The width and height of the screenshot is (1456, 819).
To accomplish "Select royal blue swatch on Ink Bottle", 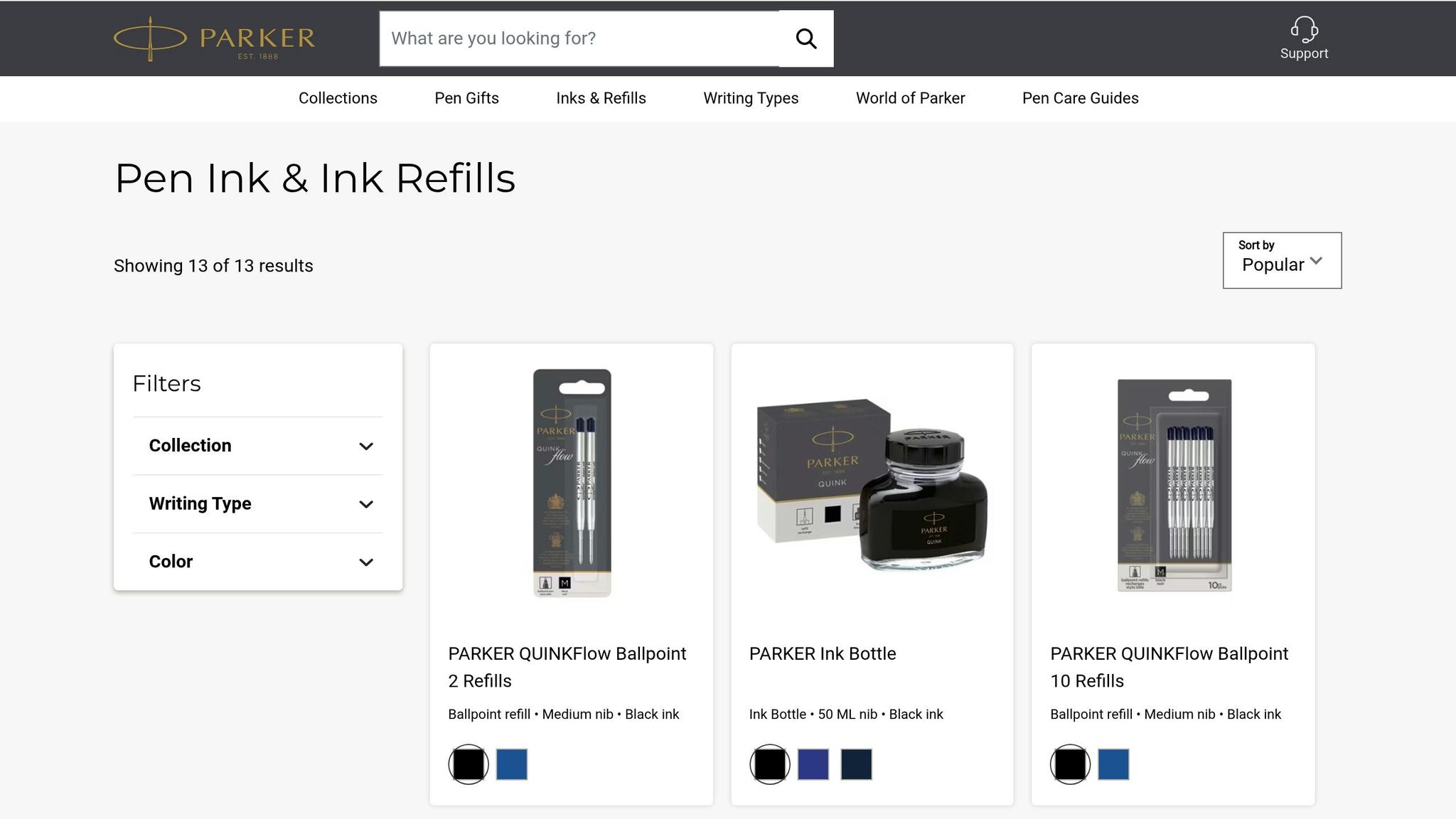I will click(813, 764).
